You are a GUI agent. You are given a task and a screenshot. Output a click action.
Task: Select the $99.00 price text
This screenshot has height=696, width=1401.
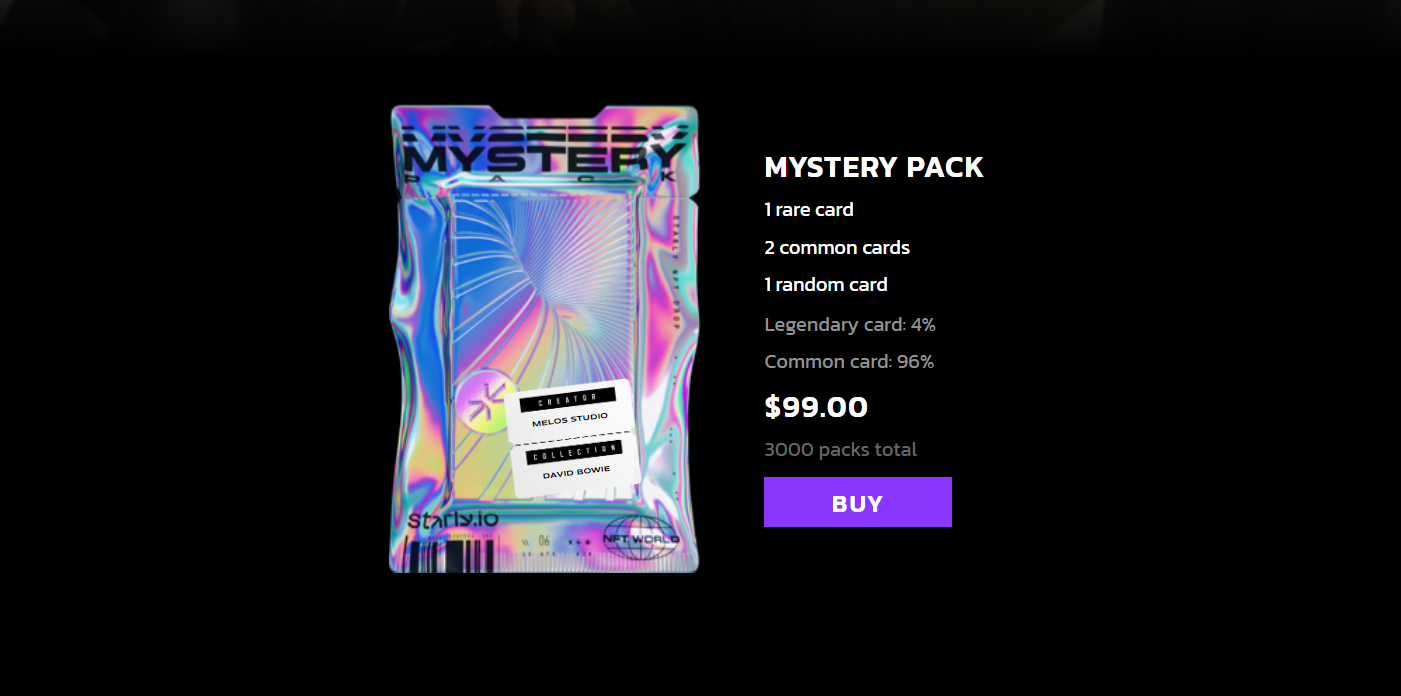[x=816, y=407]
